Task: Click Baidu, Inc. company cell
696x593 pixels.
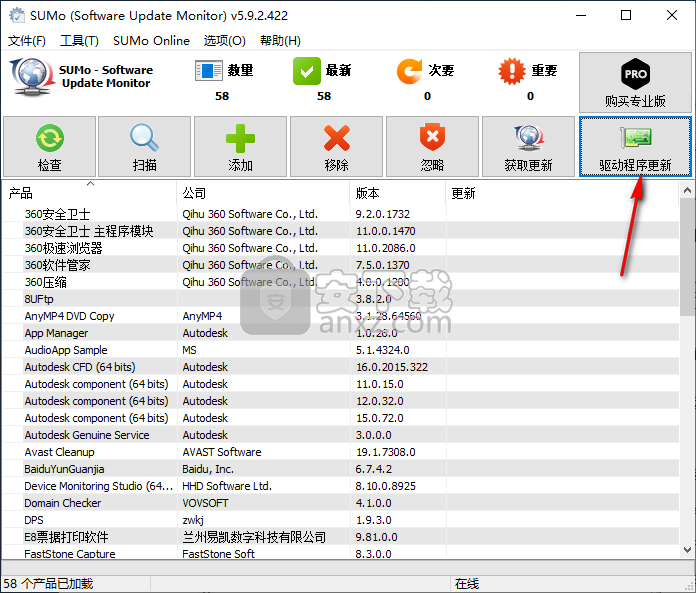Action: 208,469
